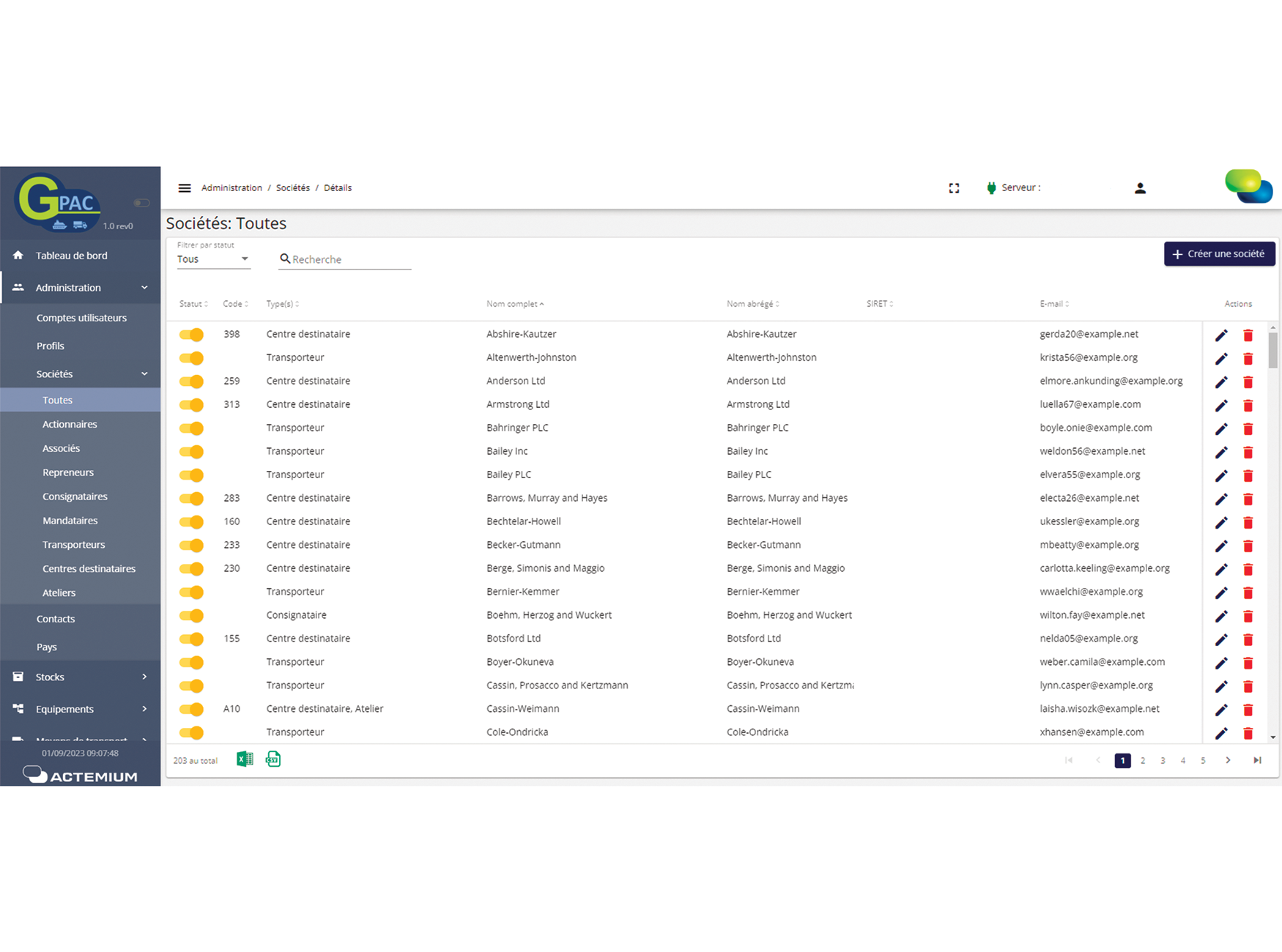This screenshot has width=1282, height=952.
Task: Export list to Excel icon
Action: click(245, 759)
